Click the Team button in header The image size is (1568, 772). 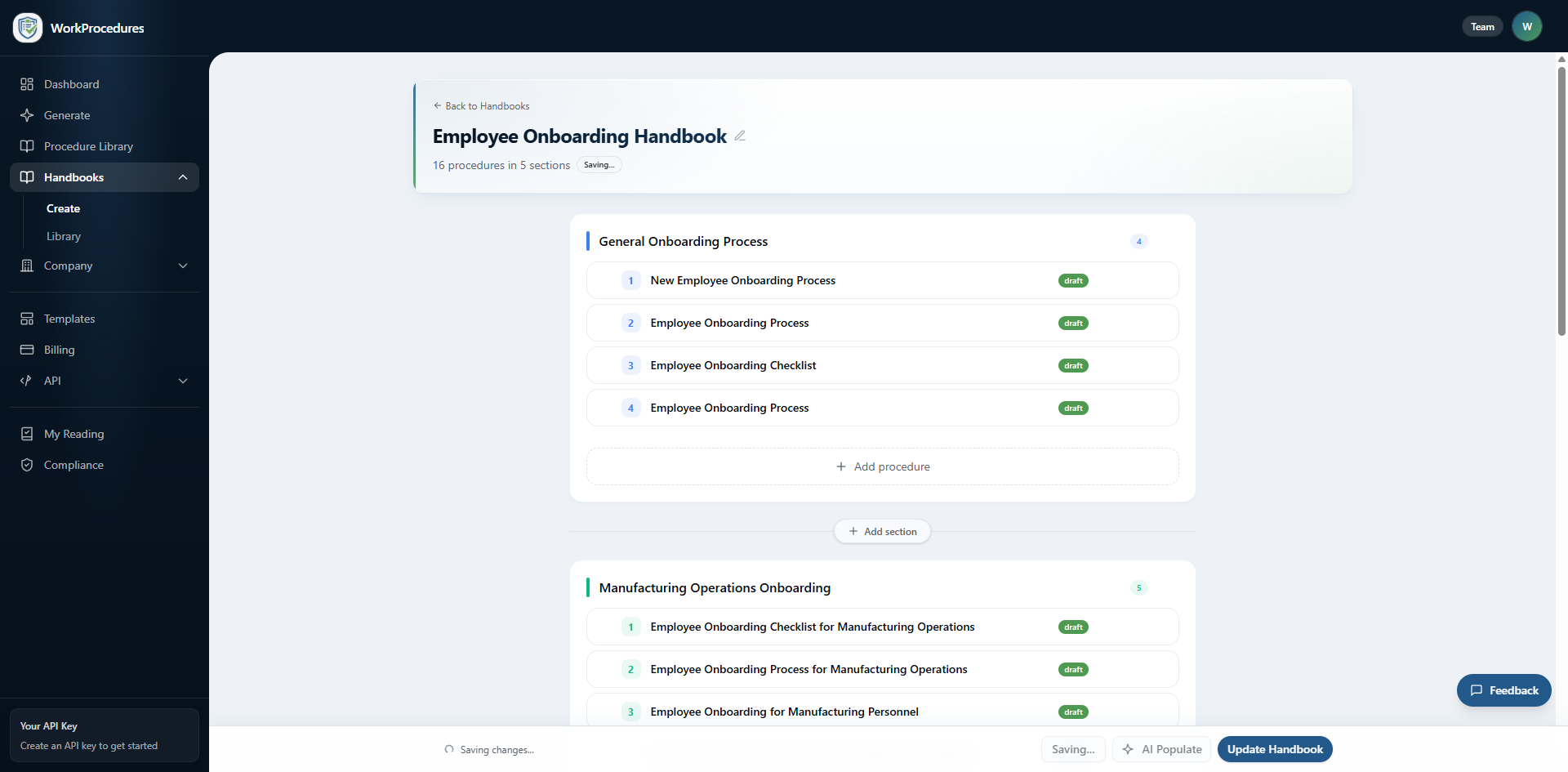click(1482, 27)
